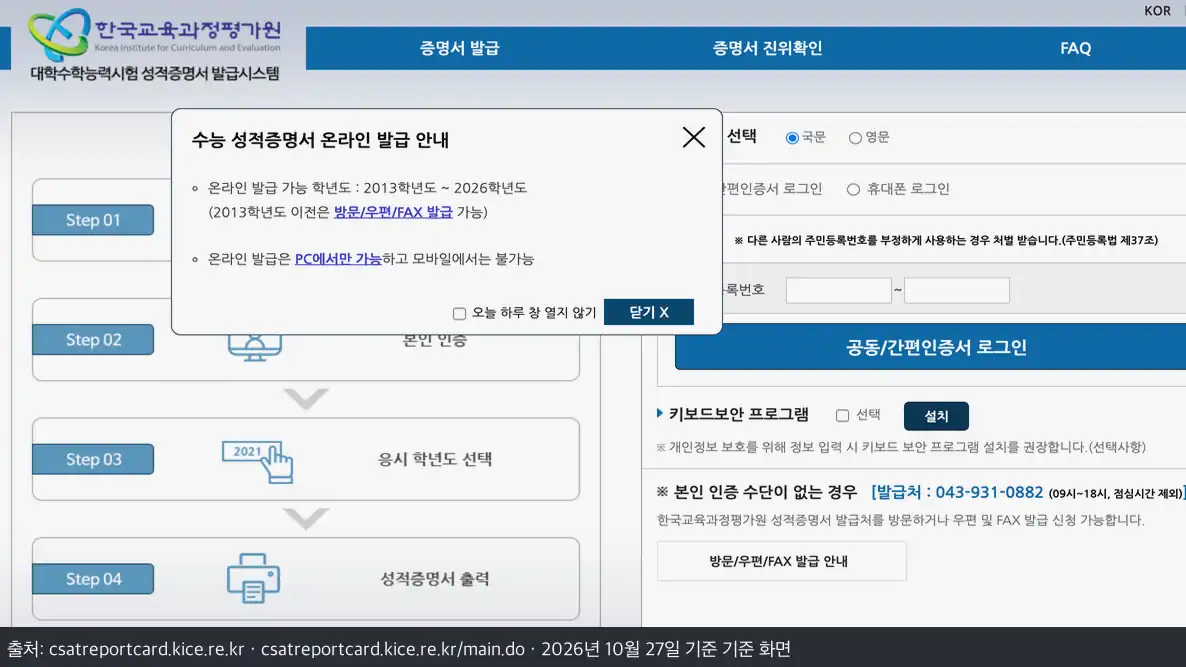Open the FAQ menu
1186x667 pixels.
1075,48
